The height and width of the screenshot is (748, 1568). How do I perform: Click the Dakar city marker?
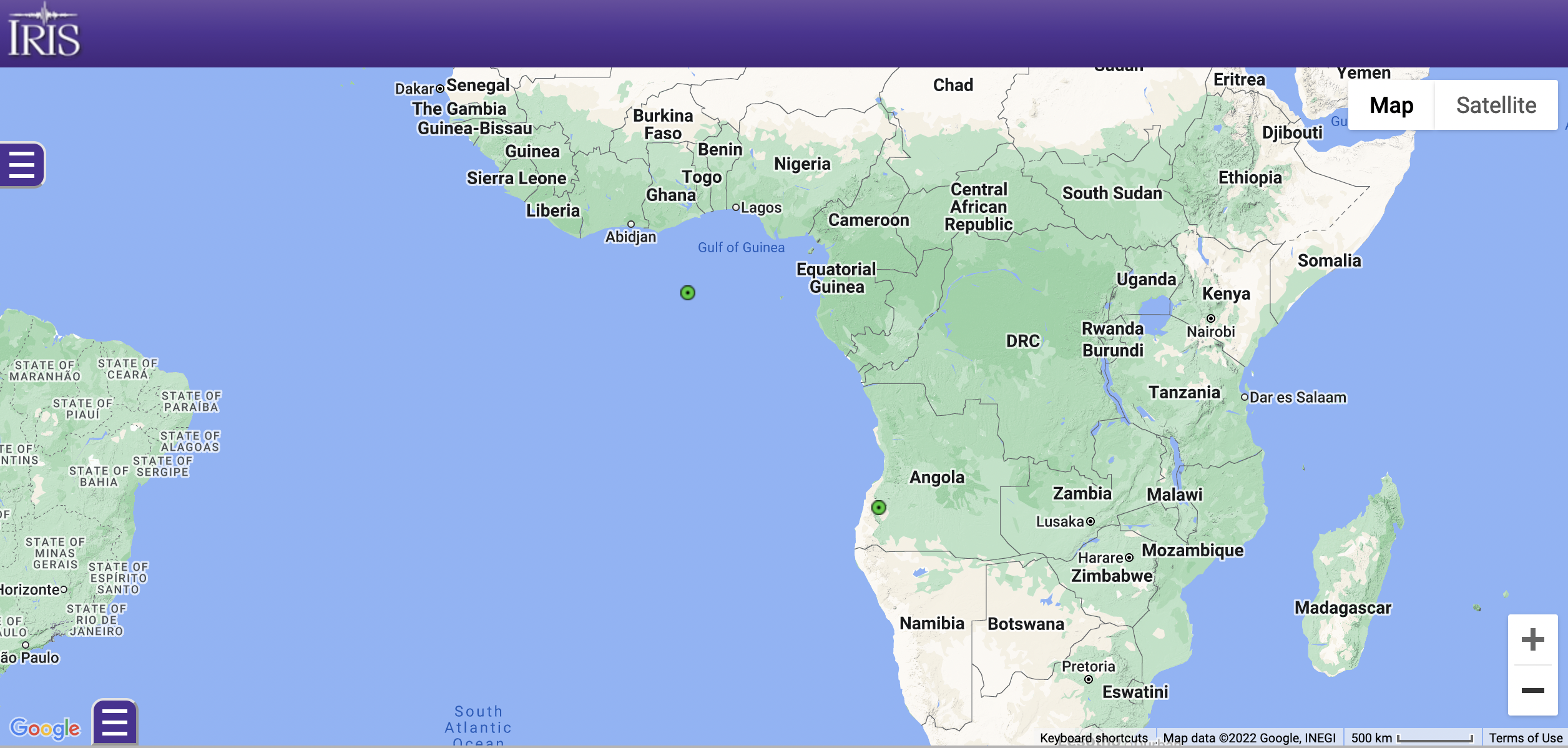440,89
